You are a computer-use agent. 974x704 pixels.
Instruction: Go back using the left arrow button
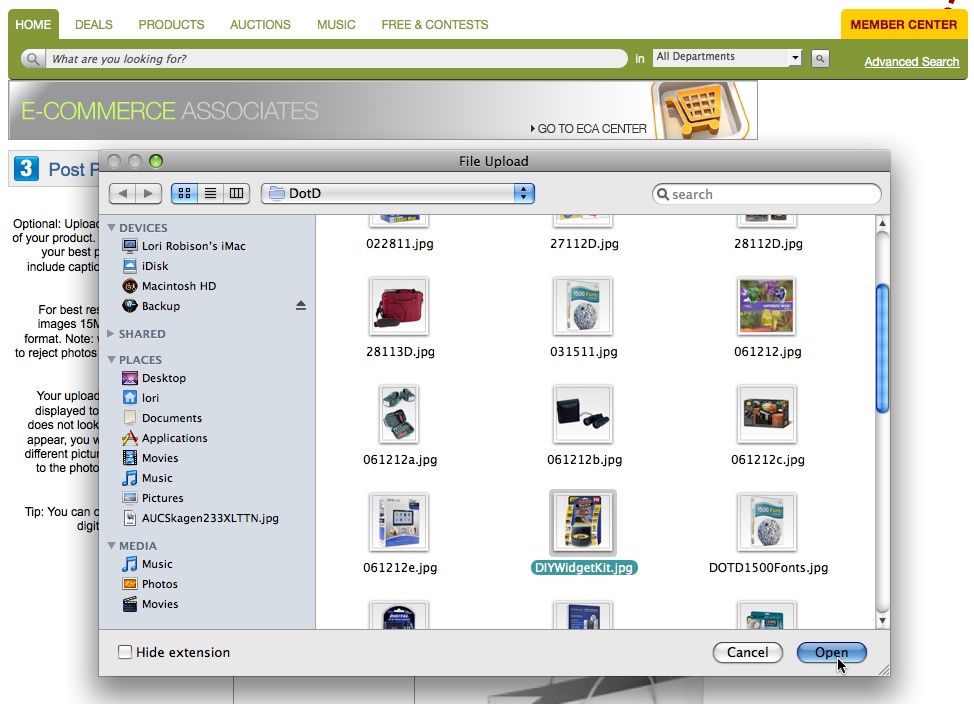(x=122, y=193)
